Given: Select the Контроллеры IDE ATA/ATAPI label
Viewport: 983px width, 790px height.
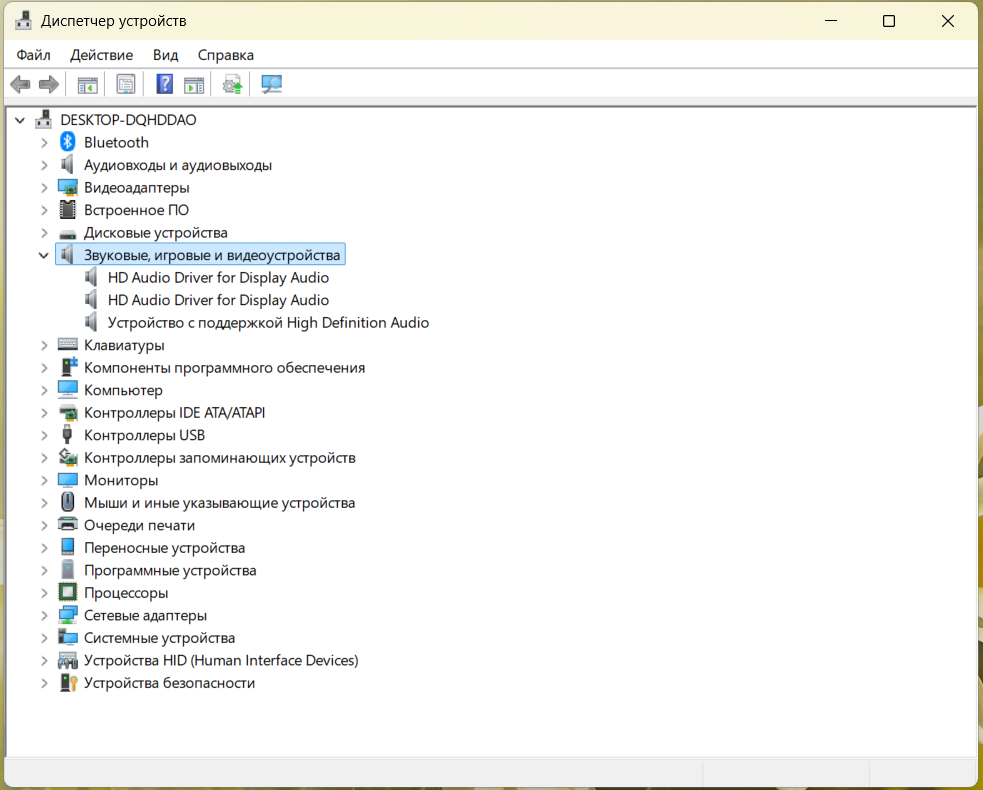Looking at the screenshot, I should point(174,413).
